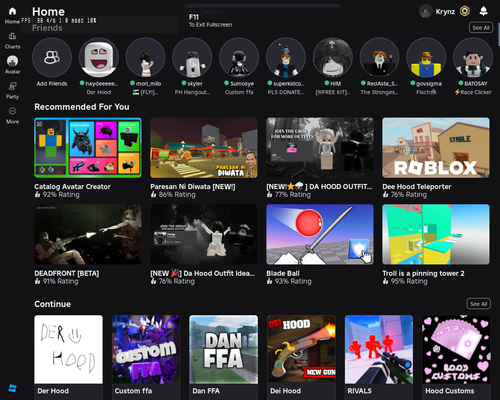The height and width of the screenshot is (400, 500).
Task: Click Der Hood status under haydeeeee
Action: (99, 92)
